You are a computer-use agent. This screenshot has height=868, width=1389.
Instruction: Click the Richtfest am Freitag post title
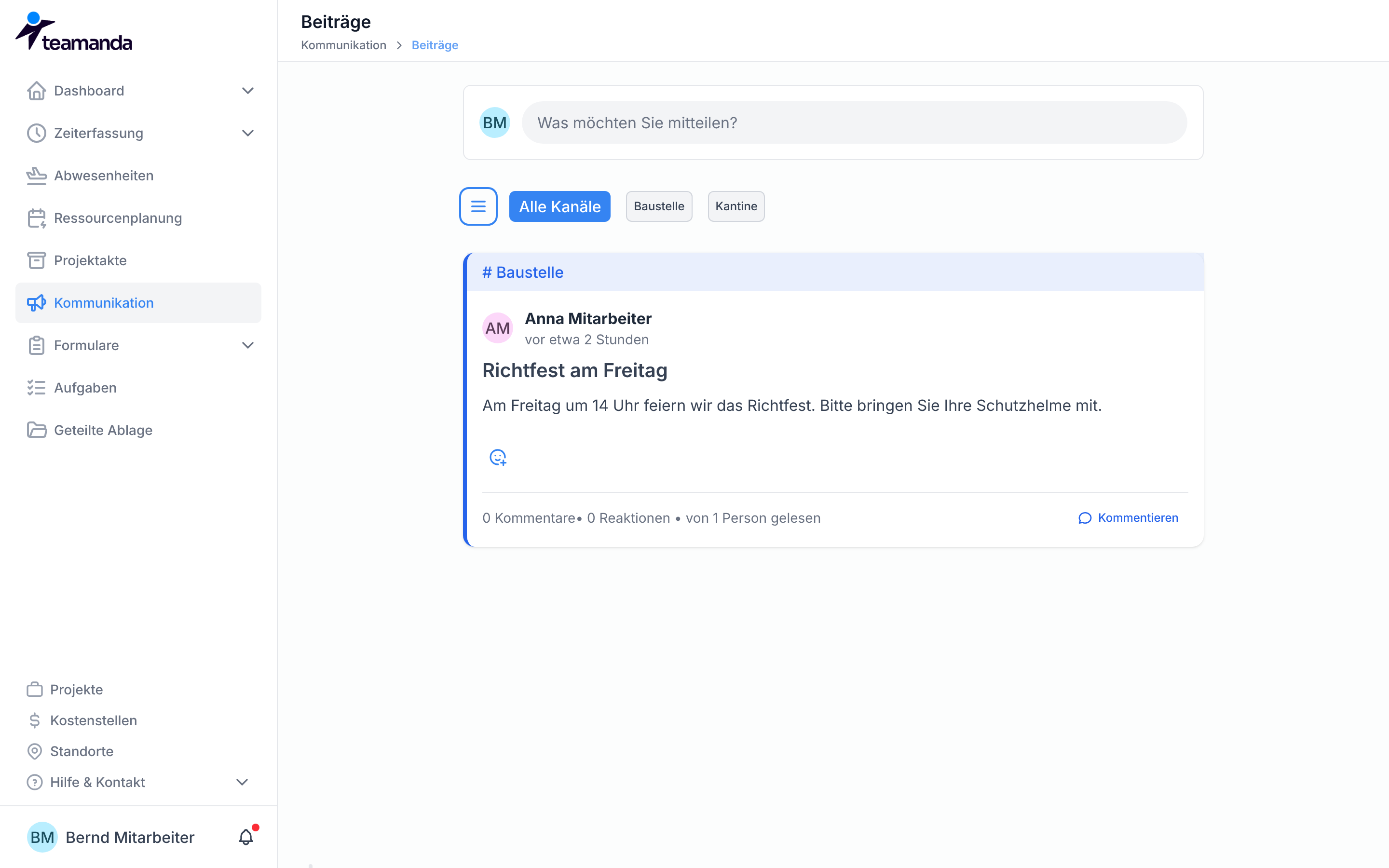[574, 370]
